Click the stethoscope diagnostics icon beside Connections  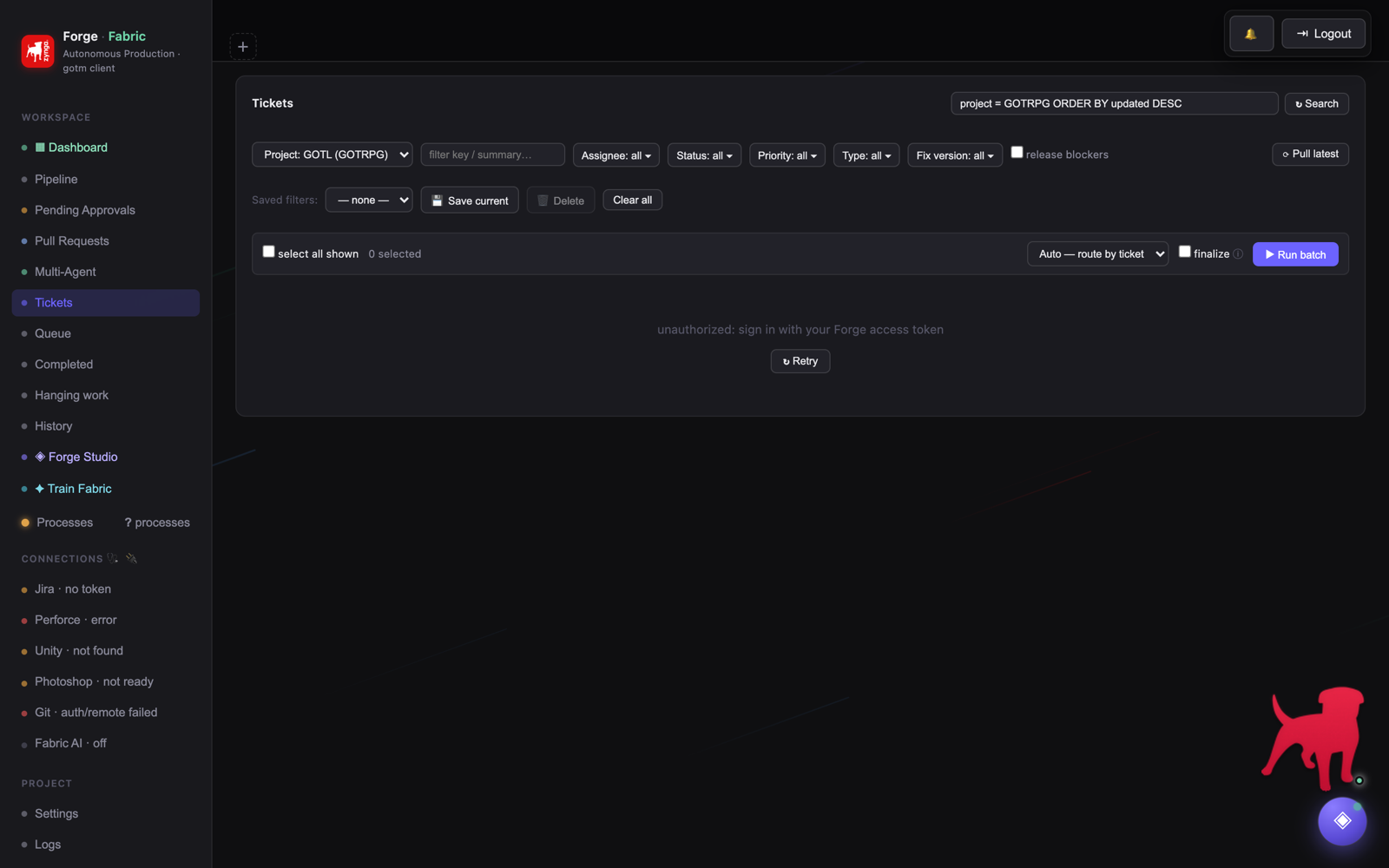coord(113,558)
